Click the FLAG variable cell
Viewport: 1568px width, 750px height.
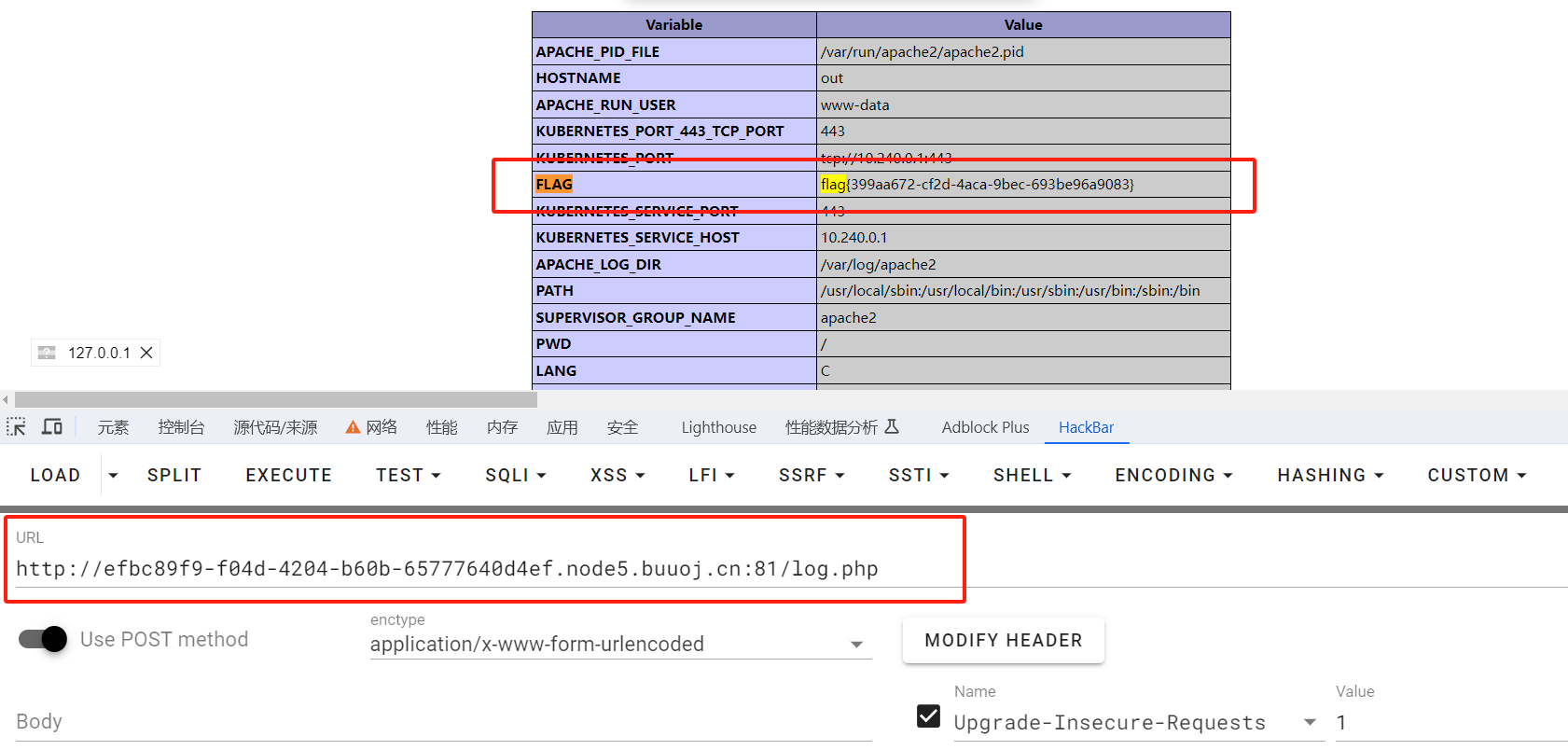tap(674, 184)
